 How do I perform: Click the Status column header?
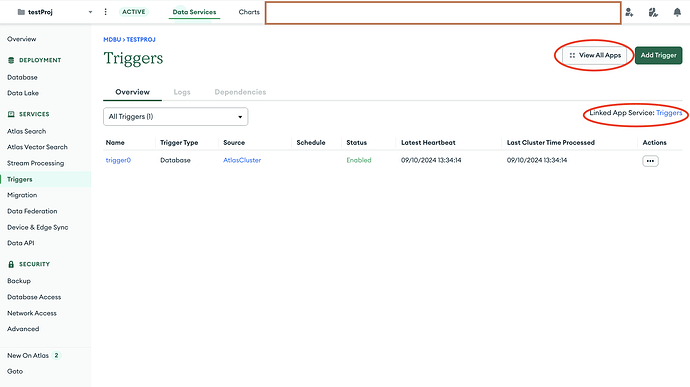click(x=356, y=143)
